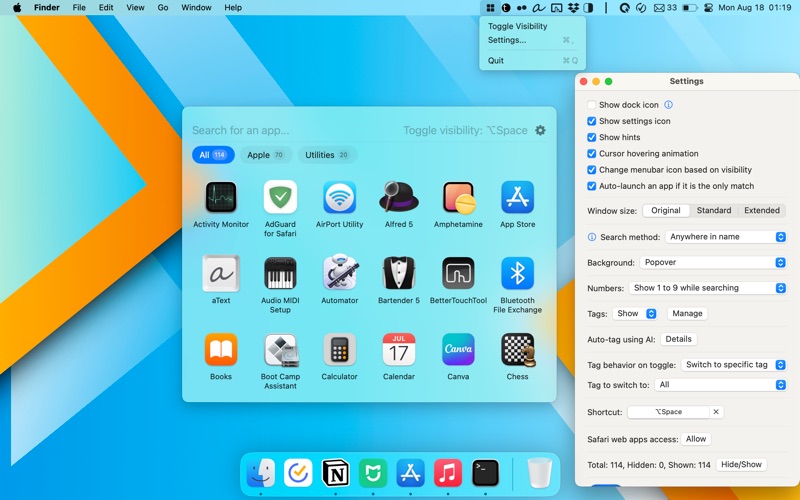The width and height of the screenshot is (800, 500).
Task: Select the Apple tag filter
Action: (x=265, y=155)
